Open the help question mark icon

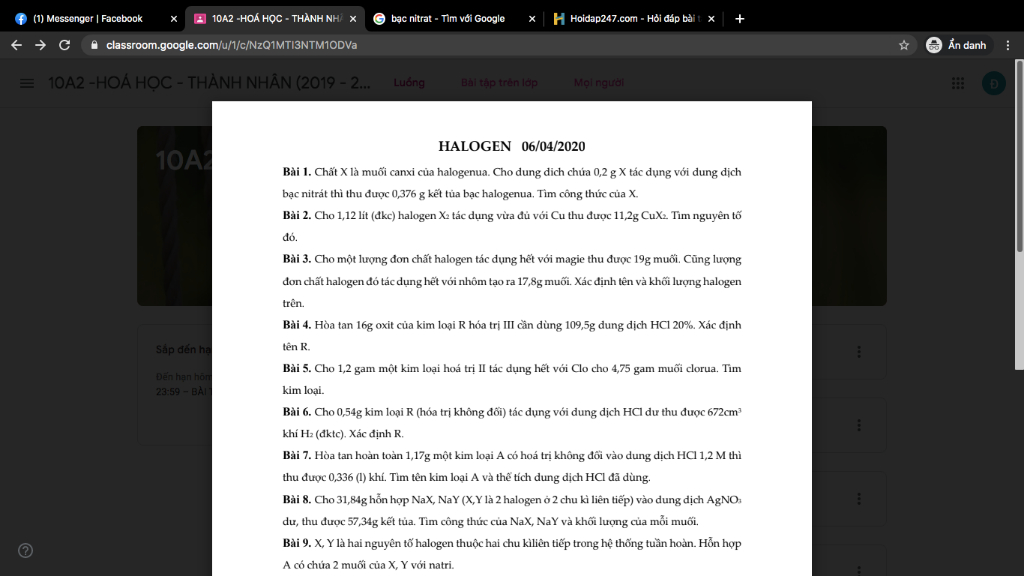click(x=25, y=551)
